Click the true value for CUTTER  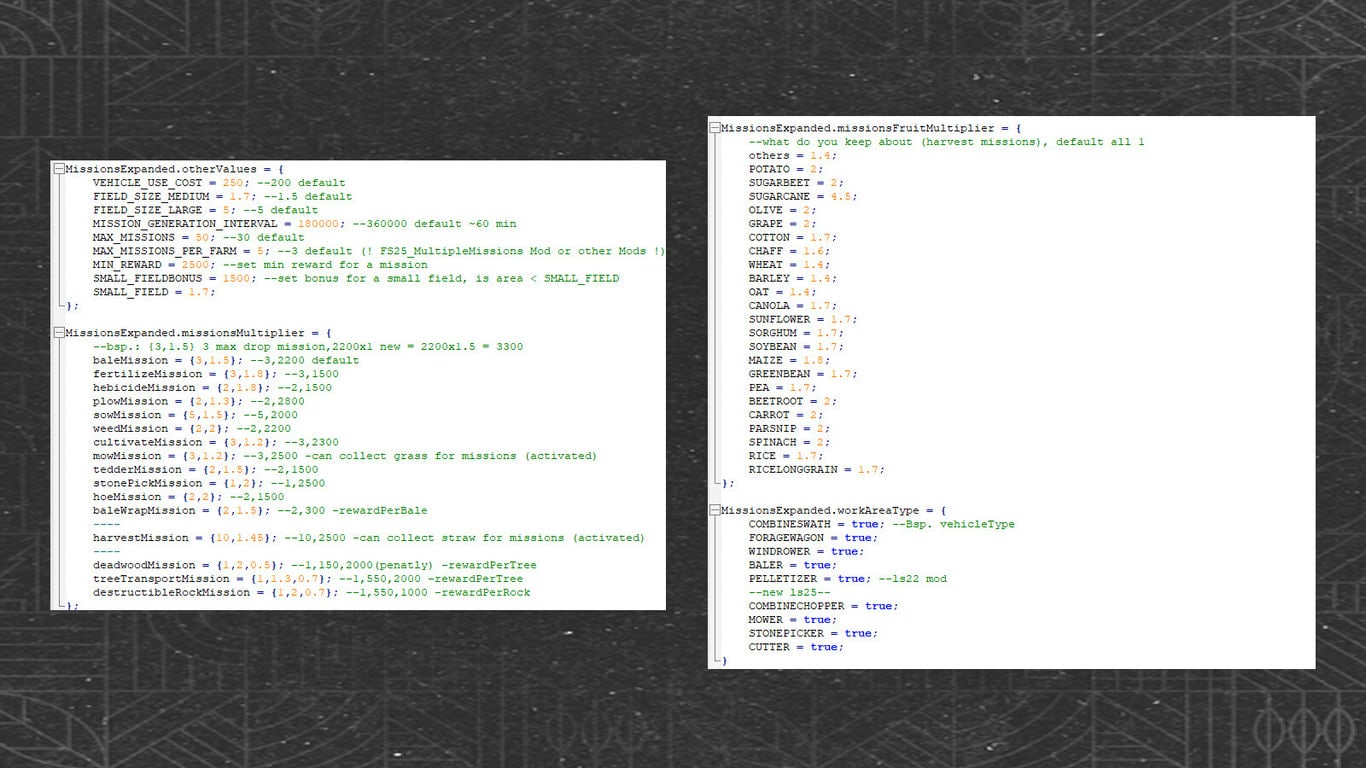(824, 647)
